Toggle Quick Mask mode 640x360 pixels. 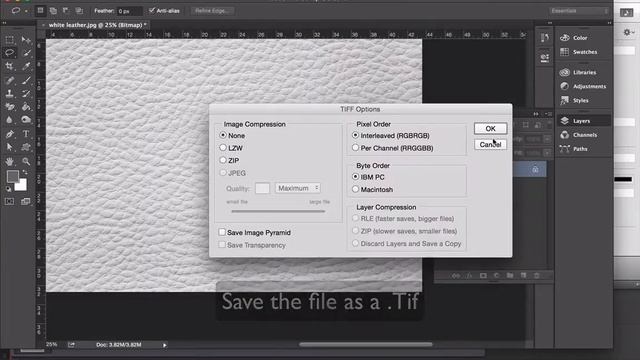pos(9,201)
